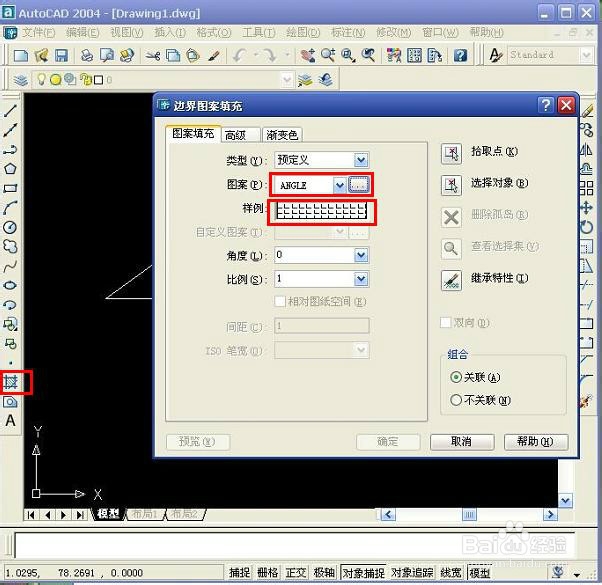Select the Non-associative (不关联) radio button
602x585 pixels.
tap(456, 400)
